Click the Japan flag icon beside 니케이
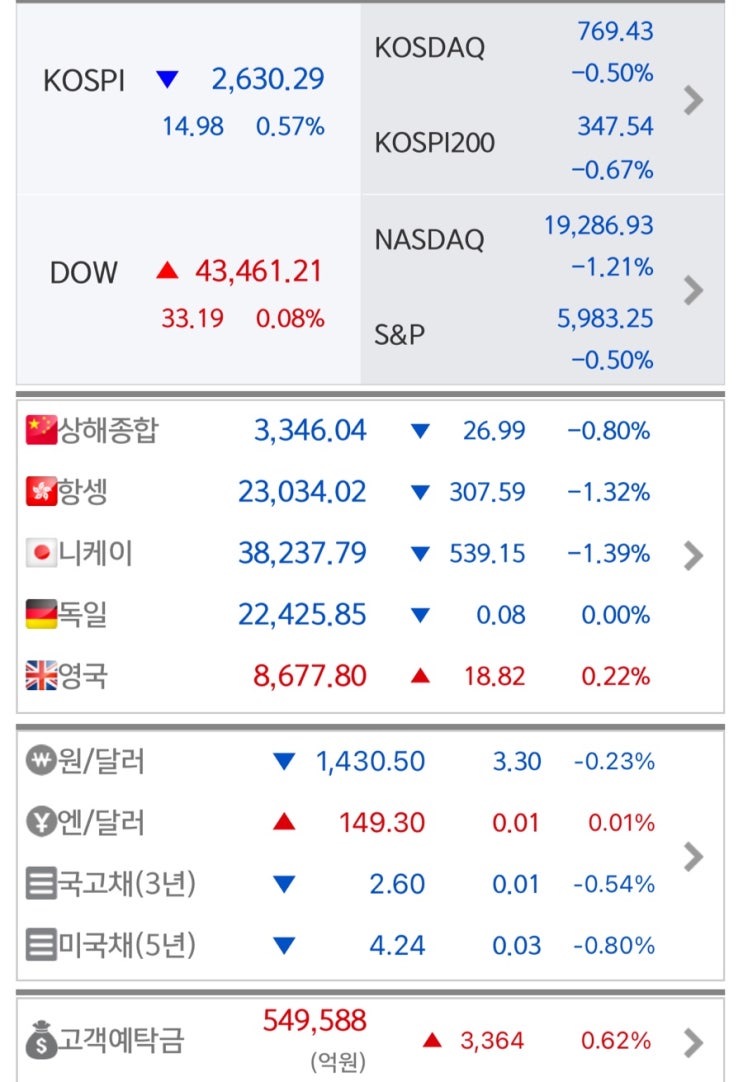This screenshot has height=1082, width=743. coord(41,553)
